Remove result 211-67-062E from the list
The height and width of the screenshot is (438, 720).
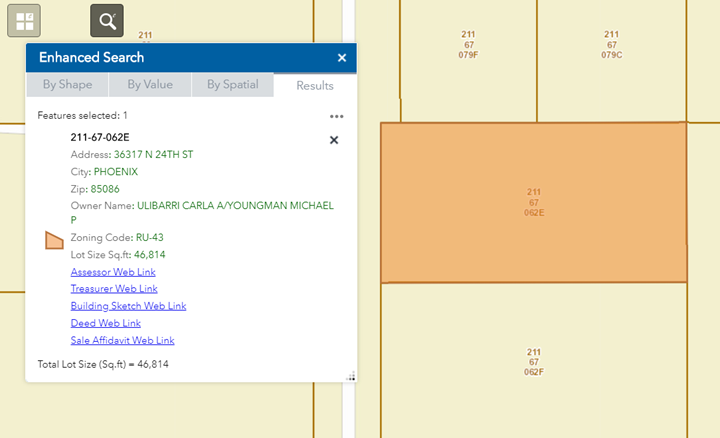coord(334,140)
